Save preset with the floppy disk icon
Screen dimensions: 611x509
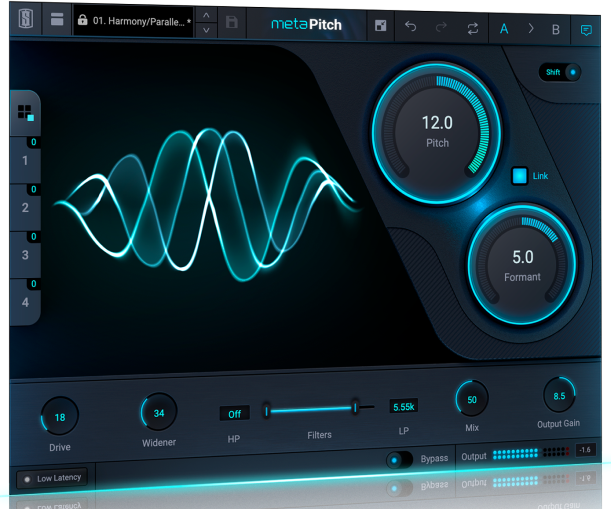(232, 22)
